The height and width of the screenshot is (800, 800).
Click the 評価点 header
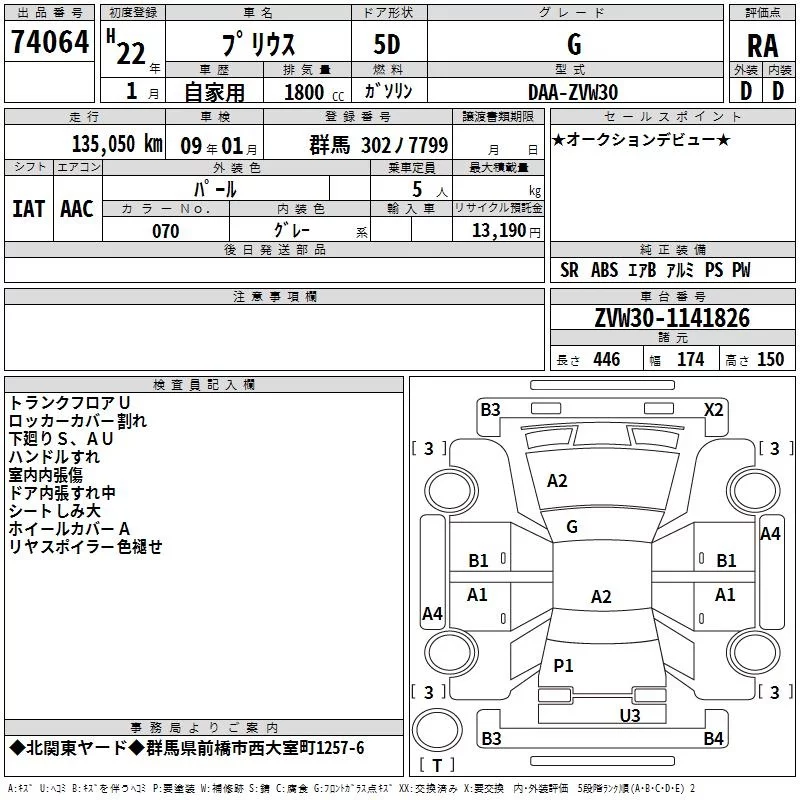[763, 13]
